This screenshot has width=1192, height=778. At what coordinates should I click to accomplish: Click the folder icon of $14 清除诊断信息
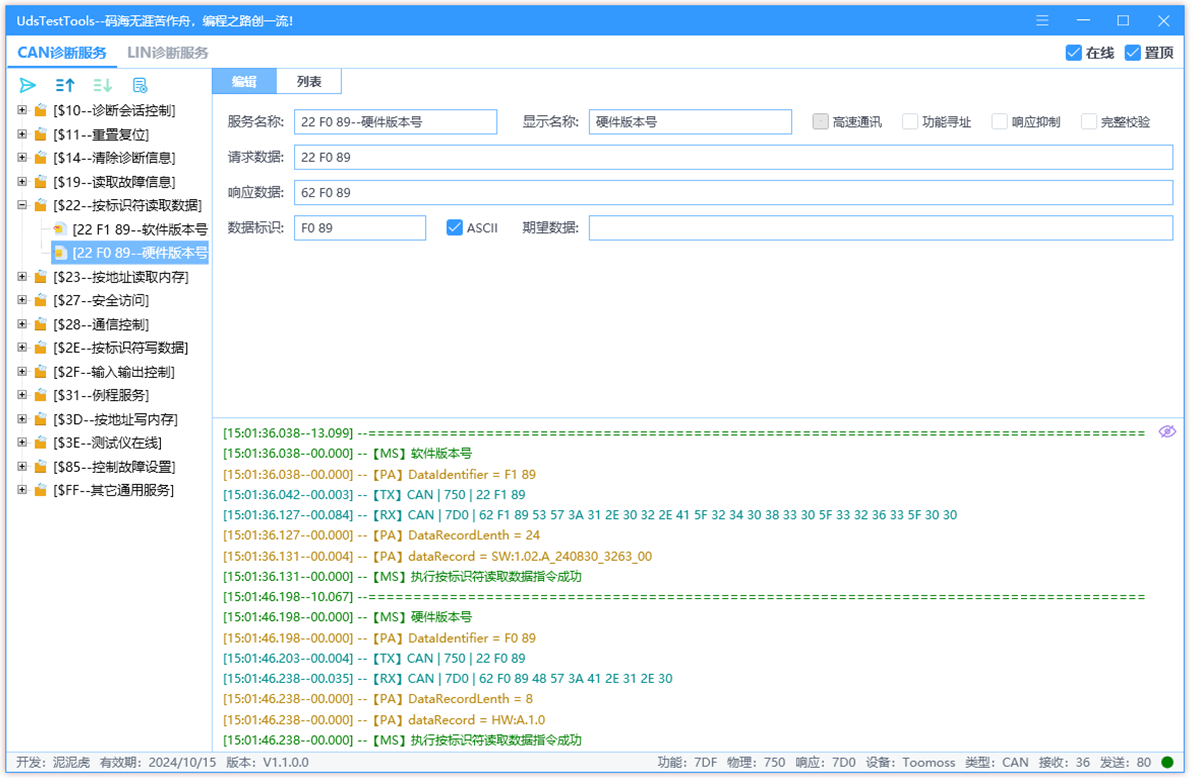tap(41, 158)
